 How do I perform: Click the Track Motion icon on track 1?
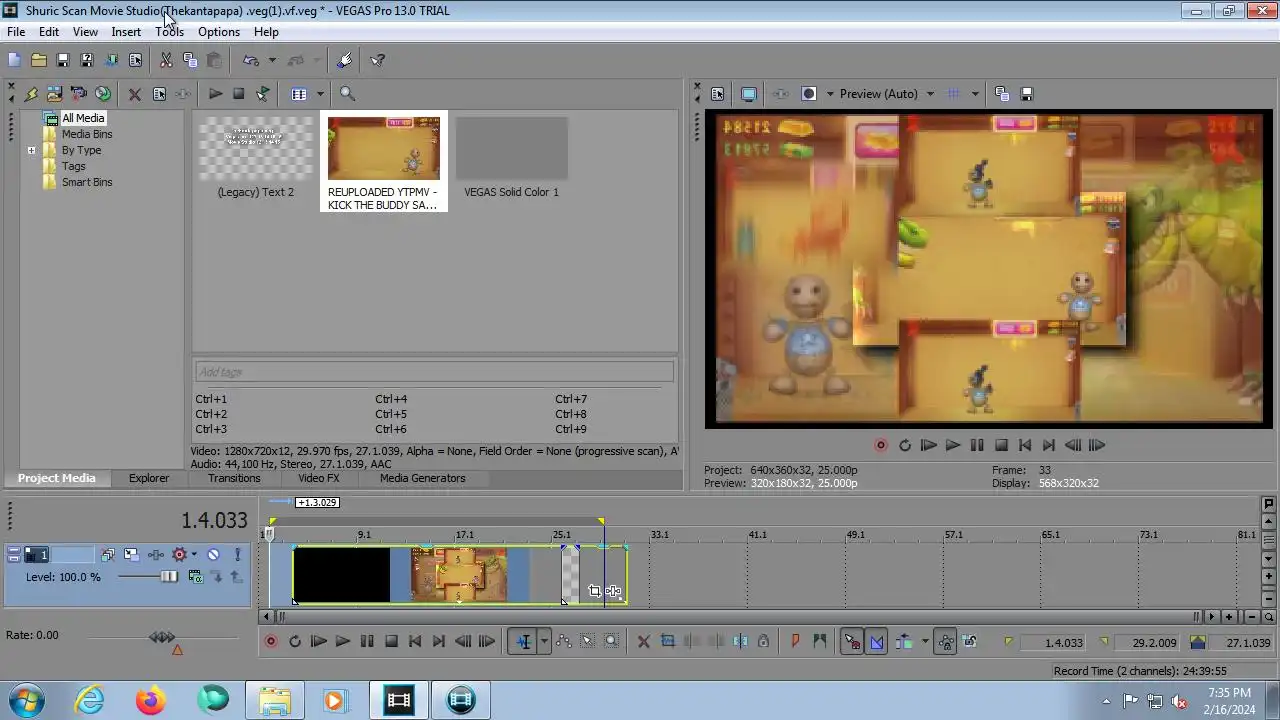tap(131, 554)
